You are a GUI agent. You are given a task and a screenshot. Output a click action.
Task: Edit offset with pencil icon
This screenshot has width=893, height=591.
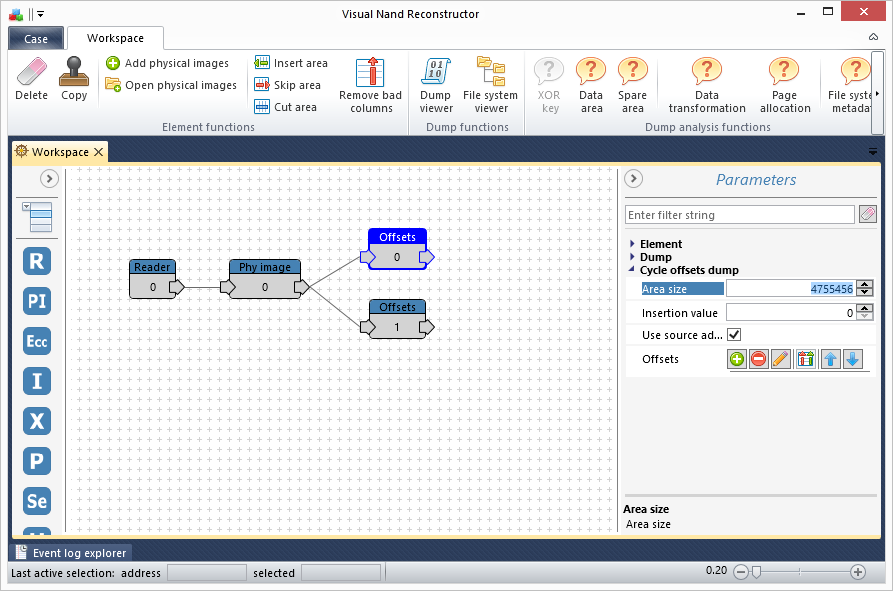781,359
